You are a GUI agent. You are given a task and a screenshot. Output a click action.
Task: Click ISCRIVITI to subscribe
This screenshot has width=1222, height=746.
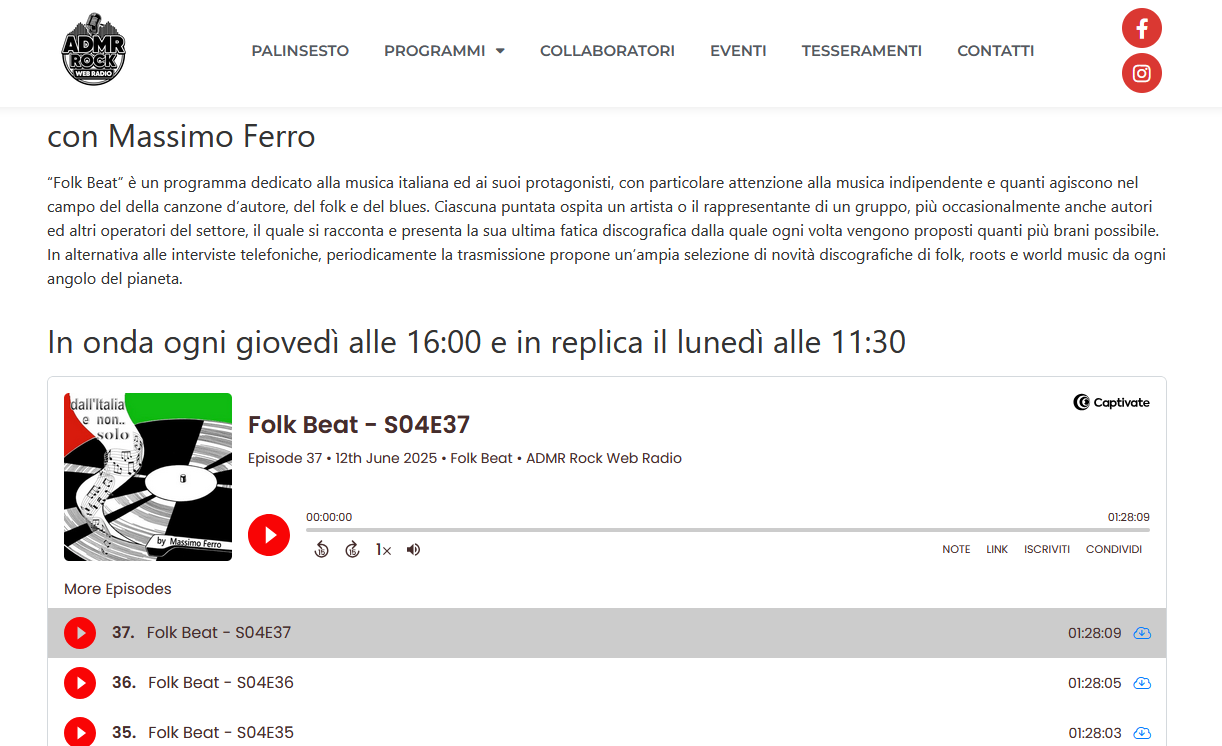coord(1047,549)
